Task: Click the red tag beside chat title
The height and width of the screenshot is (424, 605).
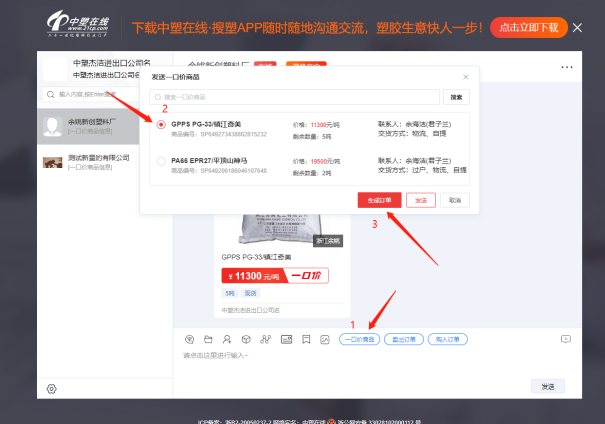Action: click(x=265, y=64)
